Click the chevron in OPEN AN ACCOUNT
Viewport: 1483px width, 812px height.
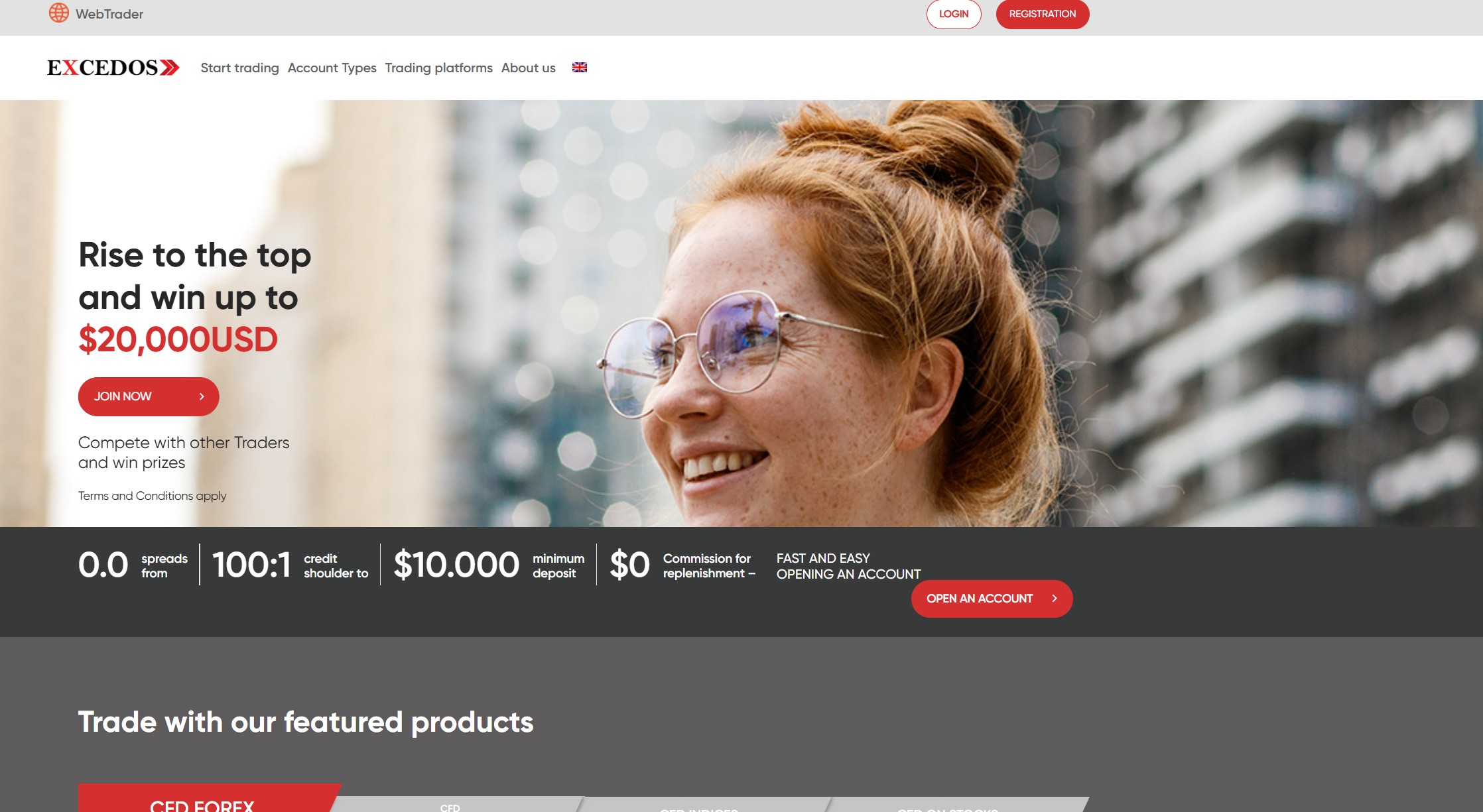pyautogui.click(x=1055, y=599)
